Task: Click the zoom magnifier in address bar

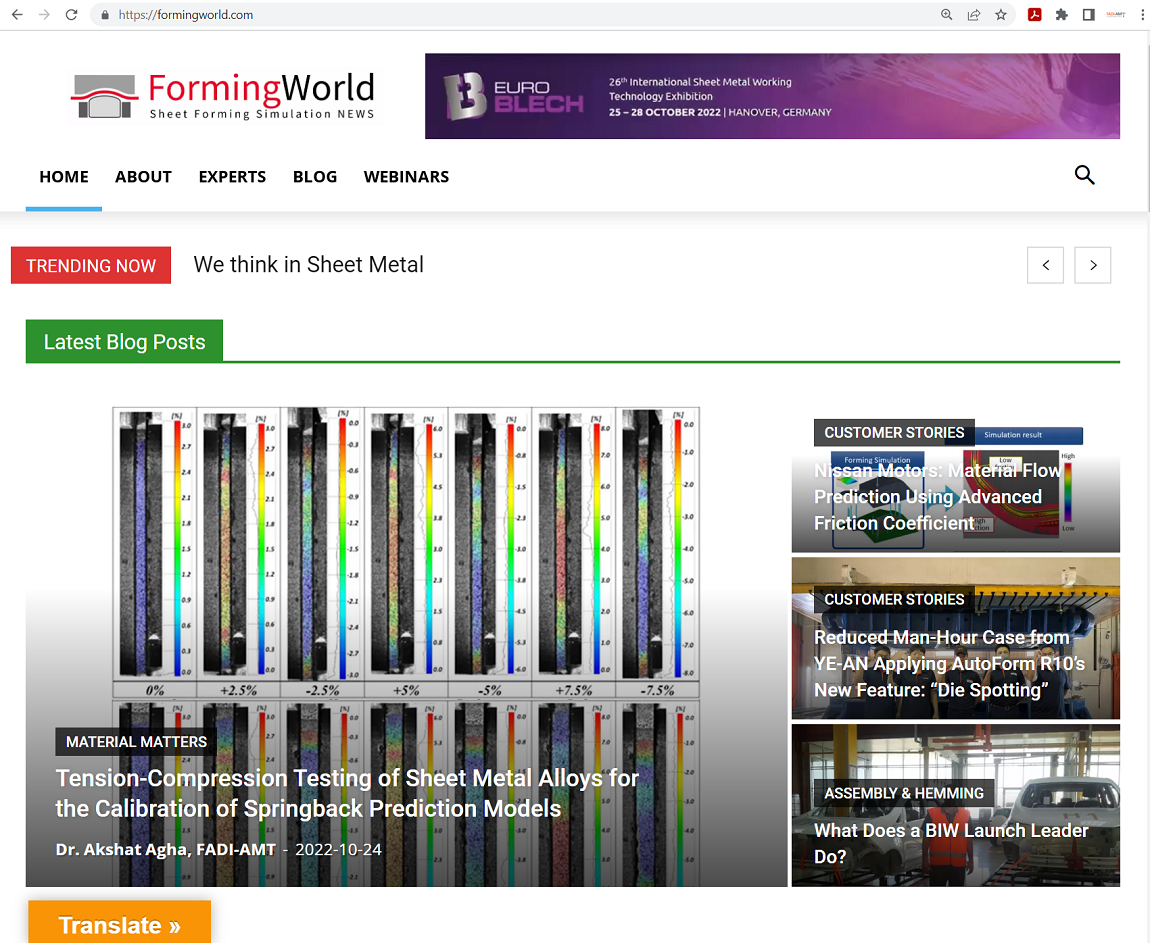Action: (x=946, y=15)
